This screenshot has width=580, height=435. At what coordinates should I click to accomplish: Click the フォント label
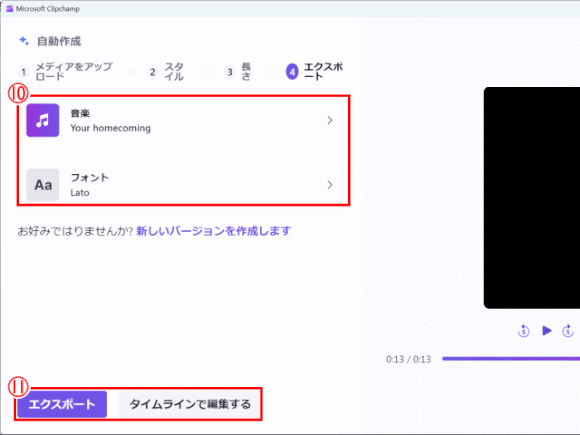point(90,178)
